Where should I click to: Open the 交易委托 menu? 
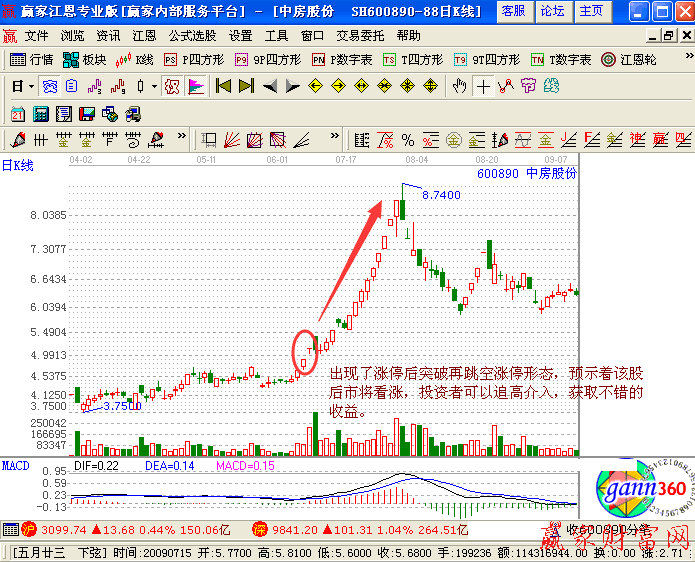point(359,35)
